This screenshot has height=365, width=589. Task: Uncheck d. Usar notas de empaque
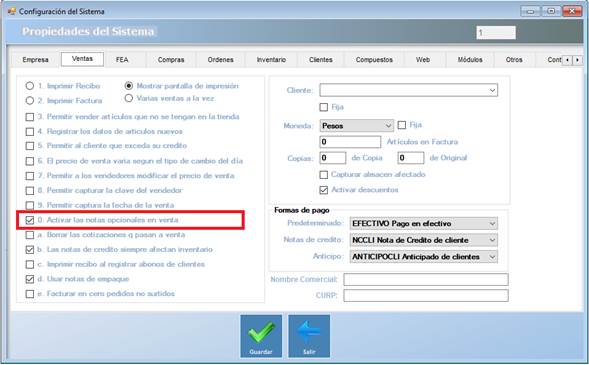coord(30,279)
